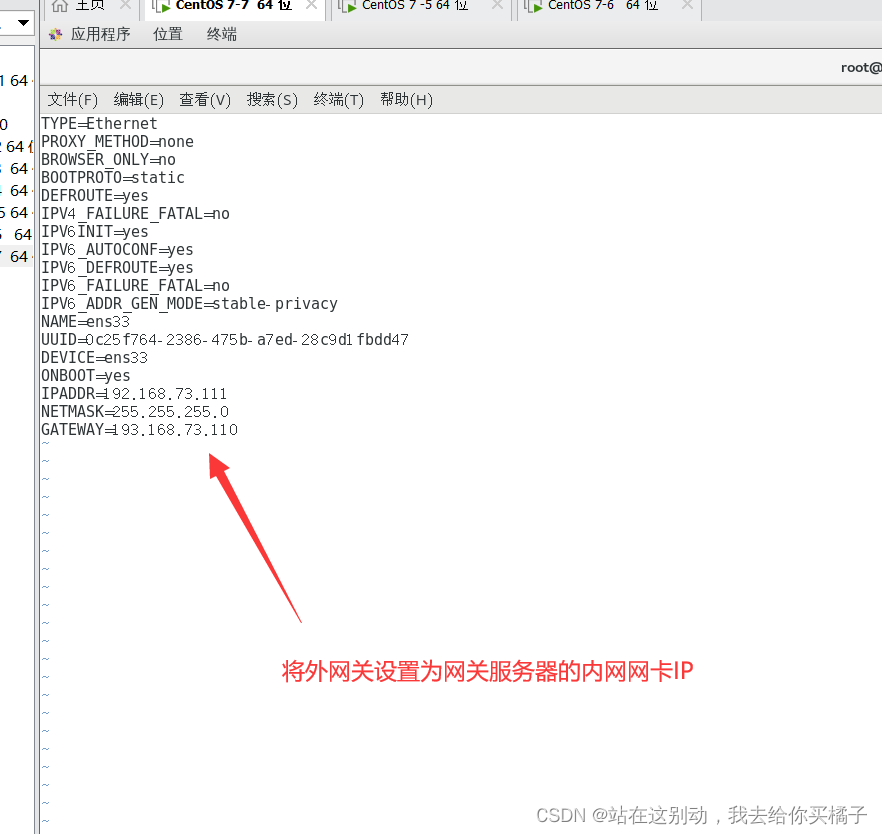Open the sidebar dropdown arrow
The width and height of the screenshot is (882, 834).
coord(23,22)
